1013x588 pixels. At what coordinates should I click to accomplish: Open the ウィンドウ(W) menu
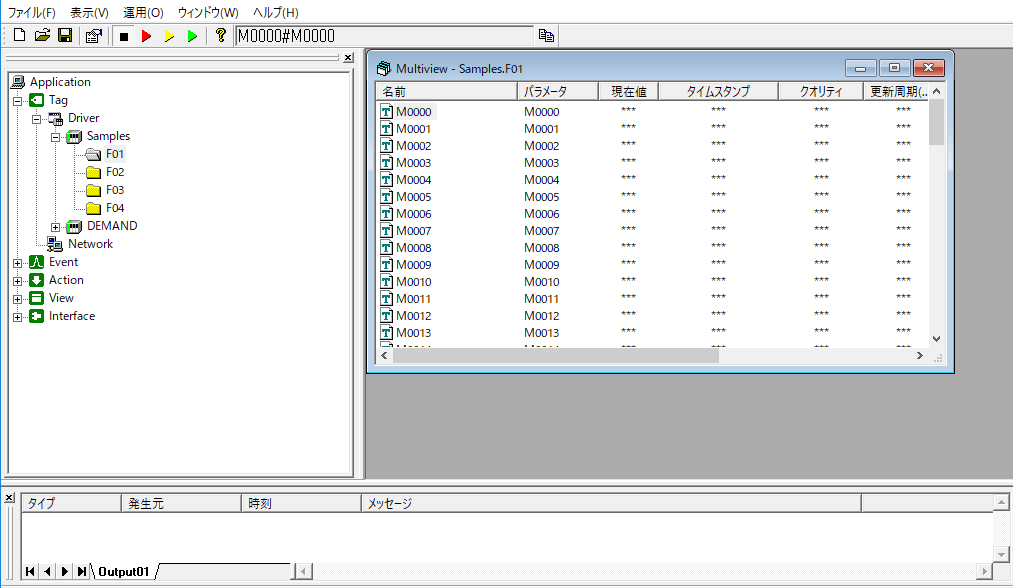(208, 12)
